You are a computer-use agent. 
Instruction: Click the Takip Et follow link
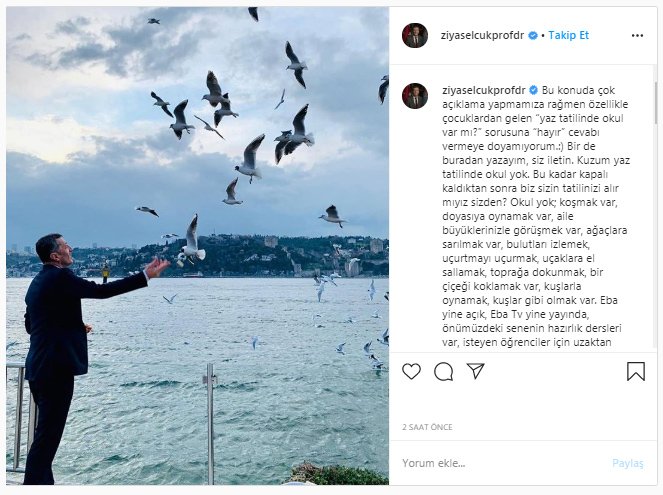pyautogui.click(x=568, y=35)
